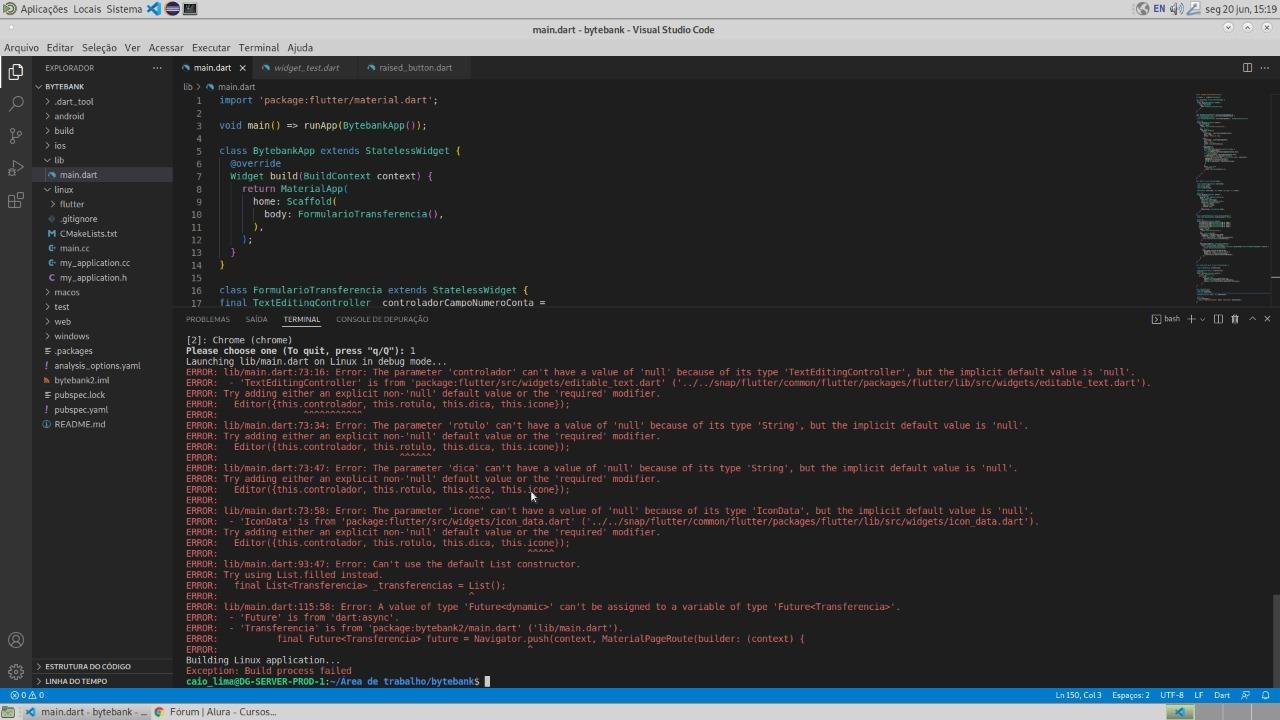Open Explorer more actions ellipsis
Screen dimensions: 1280x720
tap(157, 68)
